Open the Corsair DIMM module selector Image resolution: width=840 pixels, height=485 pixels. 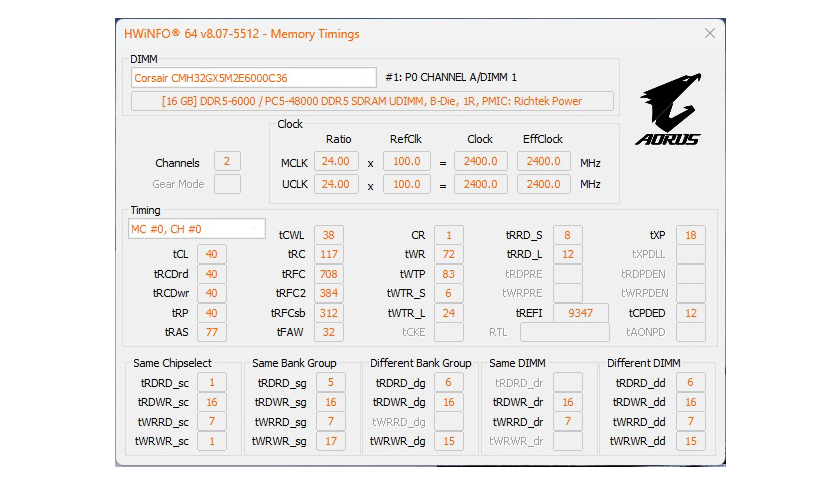click(253, 77)
